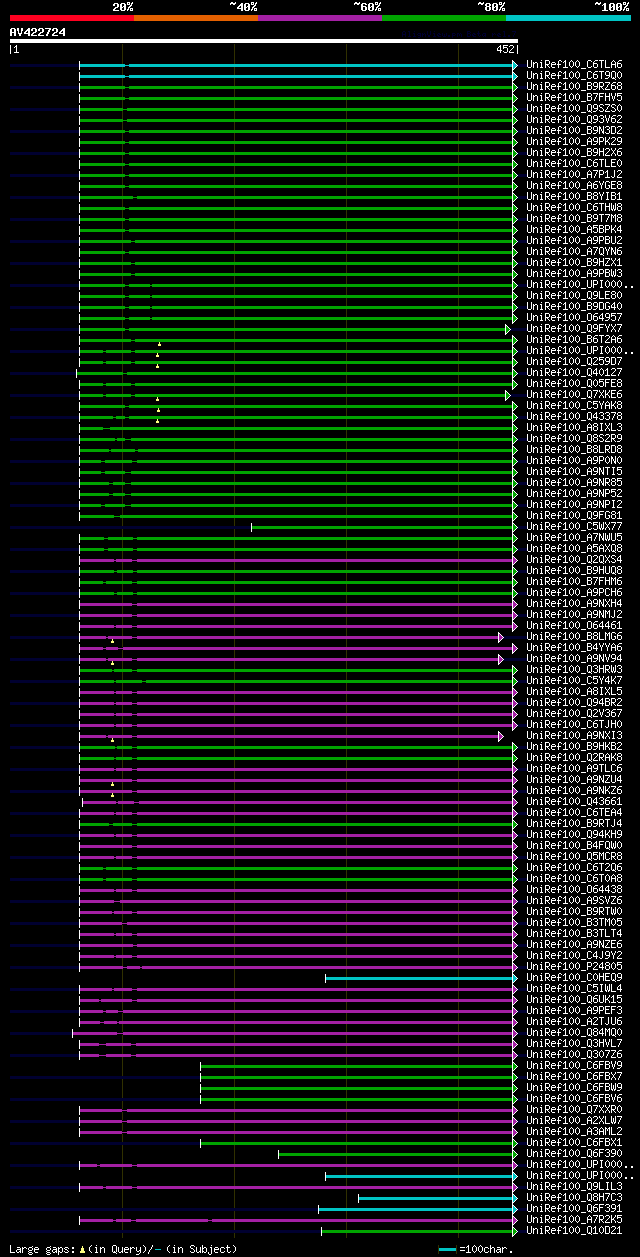Select the UniRef100_O64438 label
Viewport: 640px width, 1257px height.
574,889
